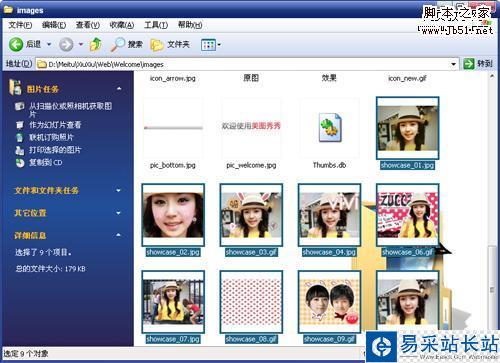Click 联机订购照片 link
Image resolution: width=500 pixels, height=363 pixels.
[51, 137]
